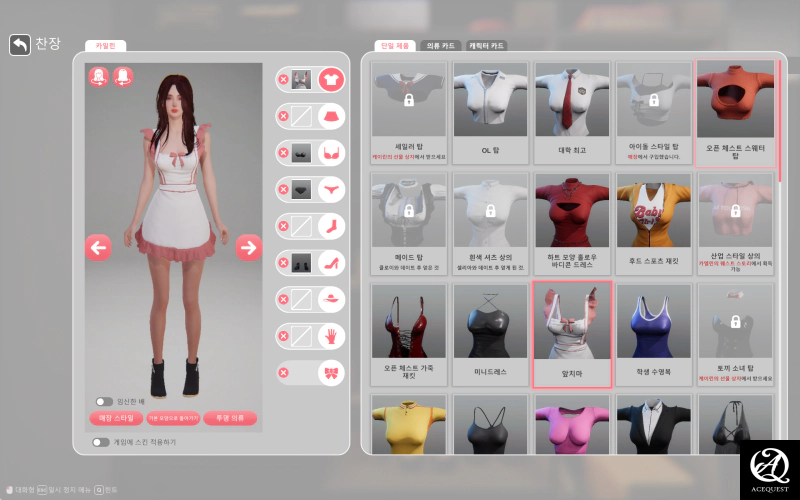Remove the equipped top with its red X
The width and height of the screenshot is (800, 500).
[283, 80]
